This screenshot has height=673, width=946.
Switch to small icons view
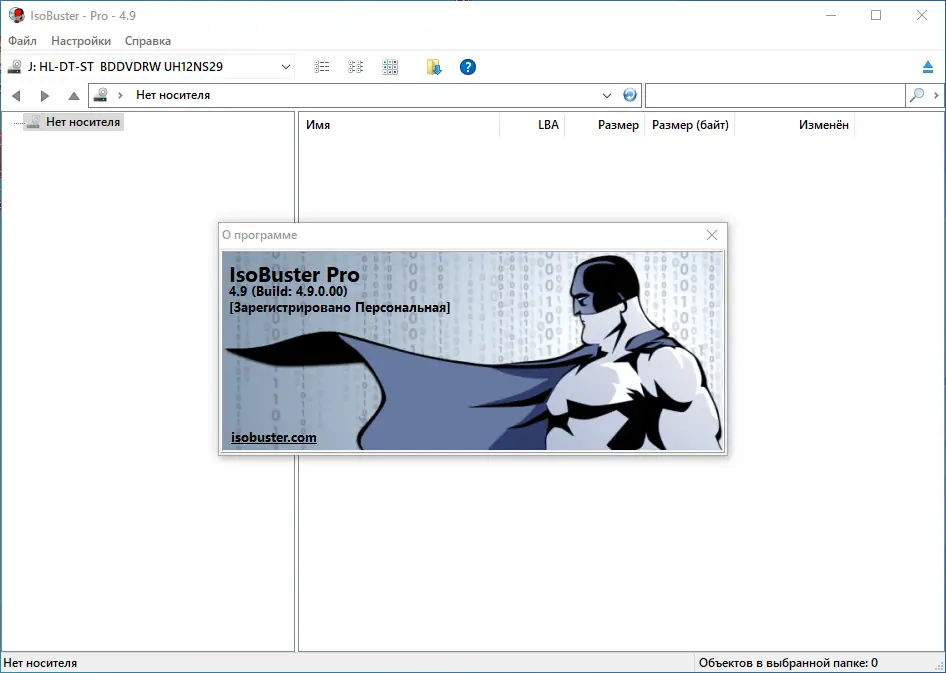355,67
